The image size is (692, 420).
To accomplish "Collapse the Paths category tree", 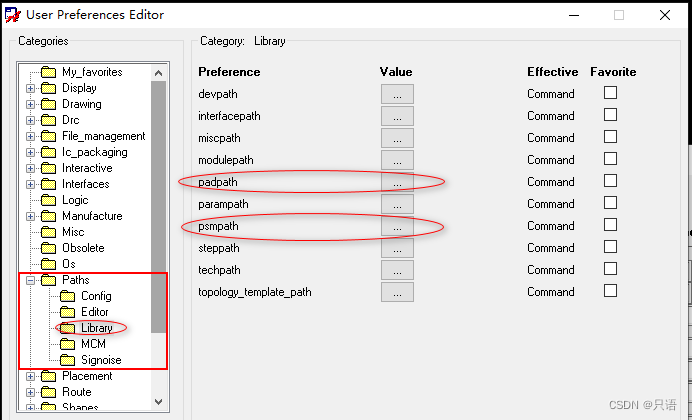I will point(31,280).
